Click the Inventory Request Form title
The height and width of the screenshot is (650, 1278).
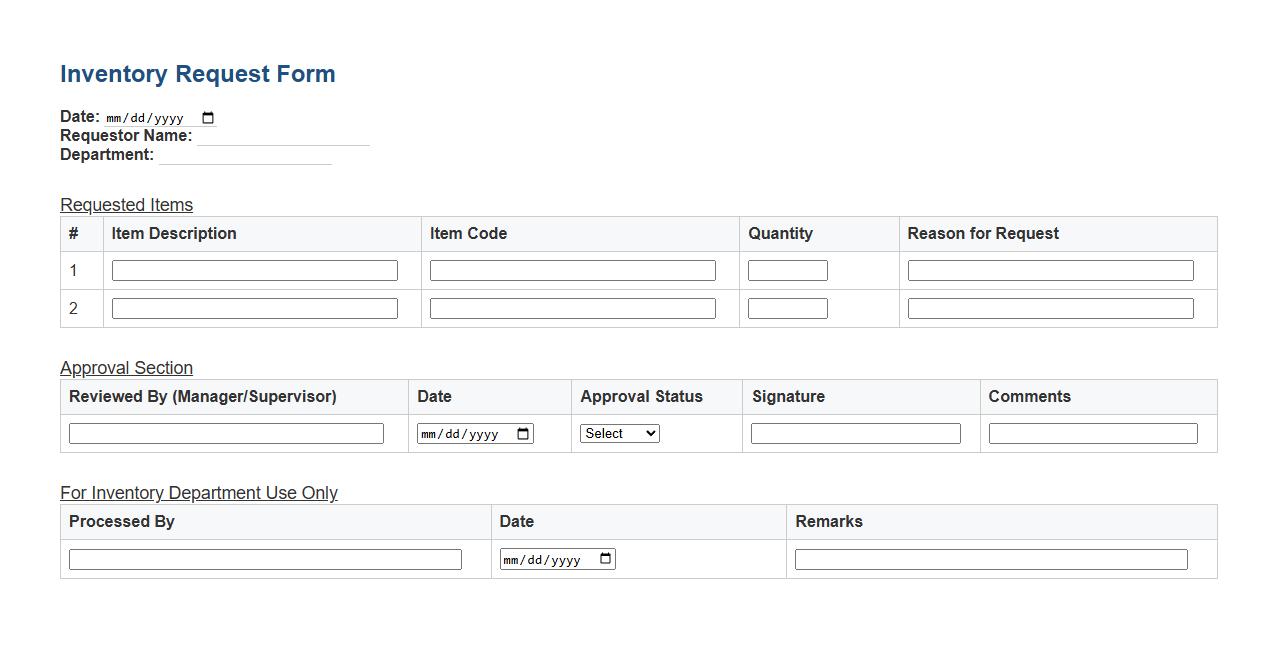[x=197, y=73]
